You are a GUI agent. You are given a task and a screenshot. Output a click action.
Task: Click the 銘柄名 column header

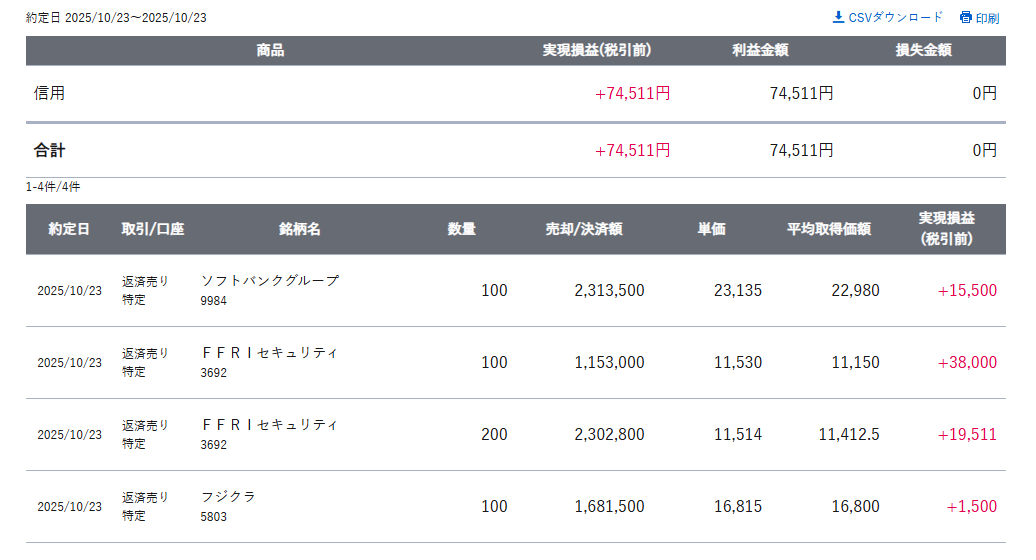pos(300,229)
